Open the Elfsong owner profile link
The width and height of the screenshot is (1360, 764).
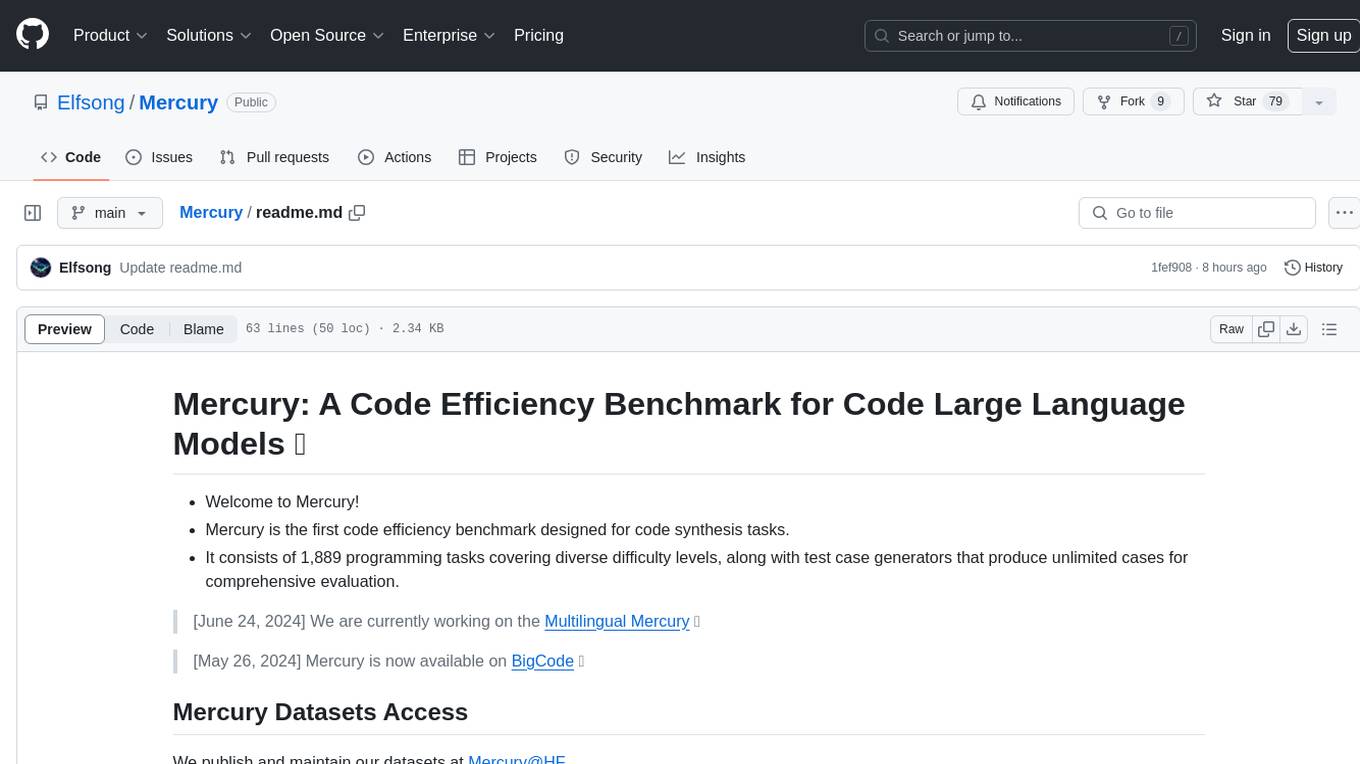91,102
